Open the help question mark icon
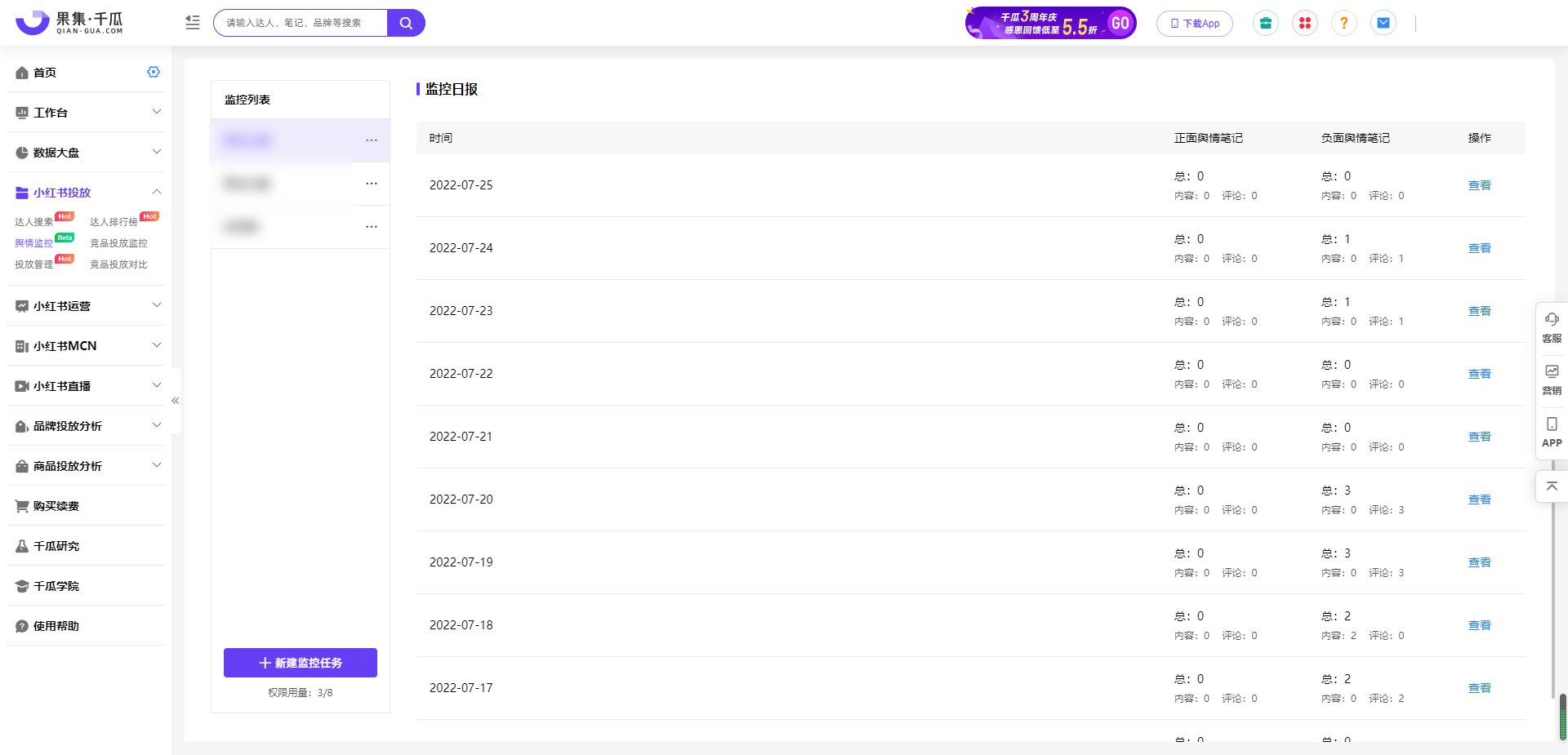1568x755 pixels. pyautogui.click(x=1344, y=23)
